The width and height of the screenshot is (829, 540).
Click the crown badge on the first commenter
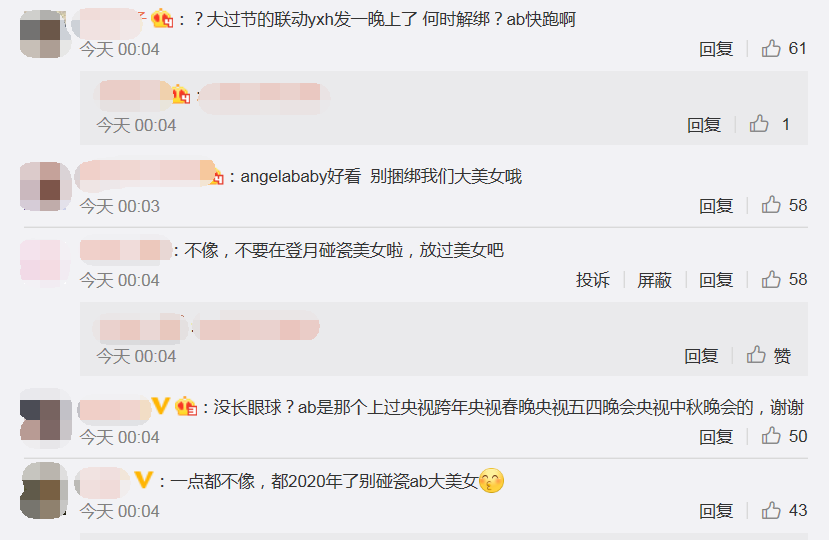click(162, 19)
